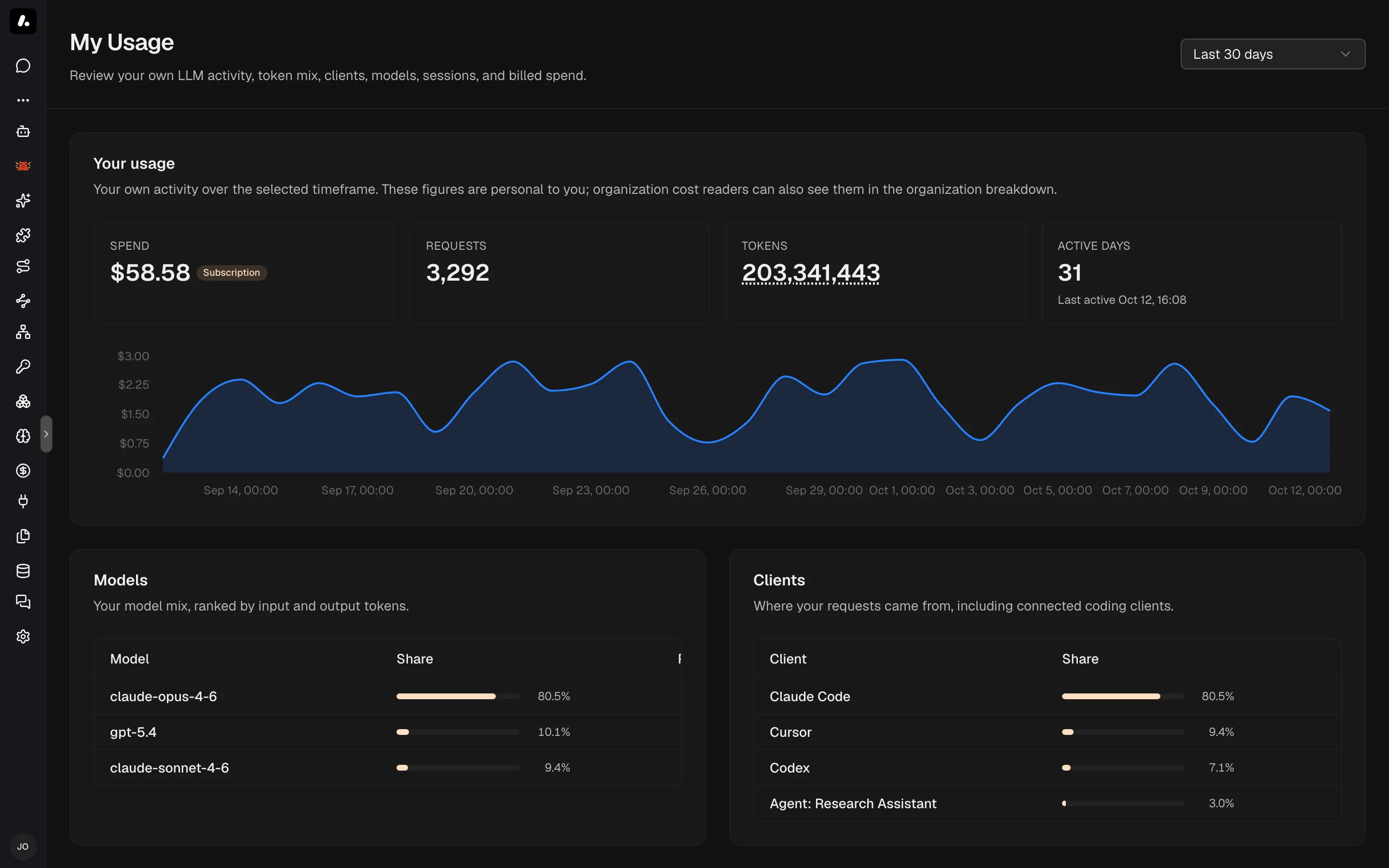Click the Subscription badge next to spend
Image resolution: width=1389 pixels, height=868 pixels.
coord(231,272)
